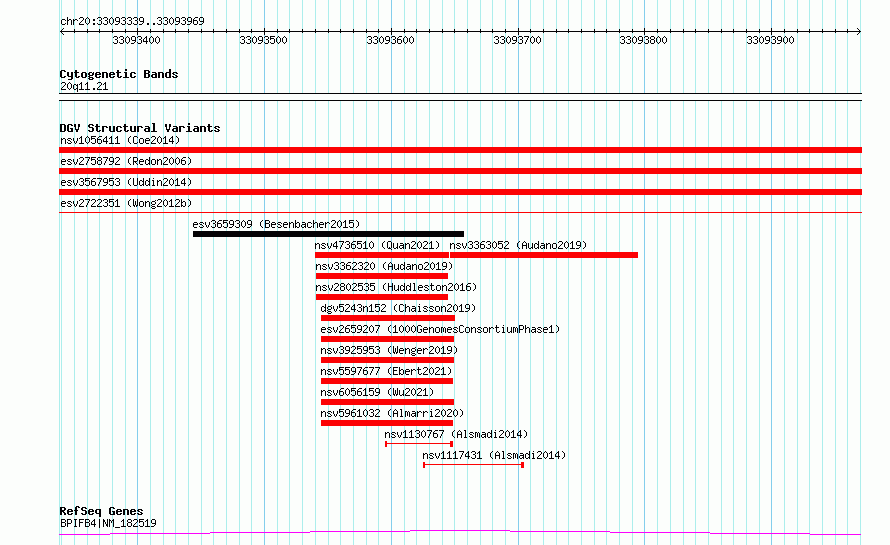The height and width of the screenshot is (545, 890).
Task: Click nsv3925953 (Wenger2019) label
Action: click(x=389, y=350)
